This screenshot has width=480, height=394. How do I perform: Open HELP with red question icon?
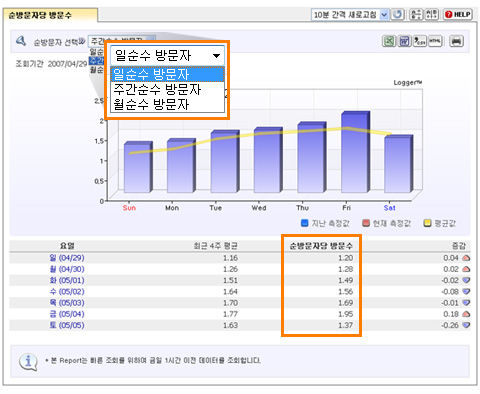tap(458, 15)
